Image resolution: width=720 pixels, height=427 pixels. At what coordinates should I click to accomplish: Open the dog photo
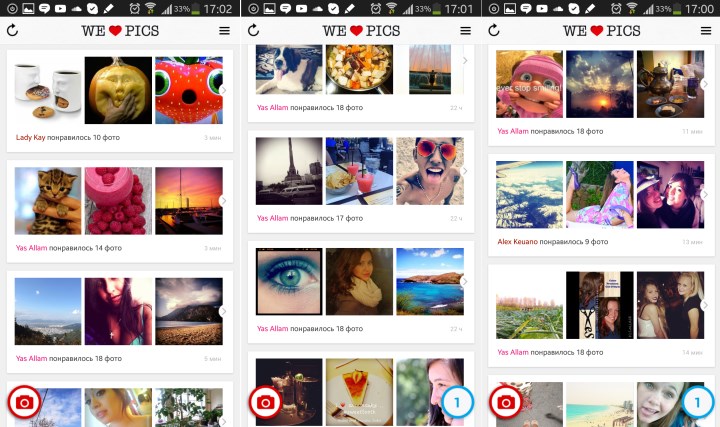[289, 69]
